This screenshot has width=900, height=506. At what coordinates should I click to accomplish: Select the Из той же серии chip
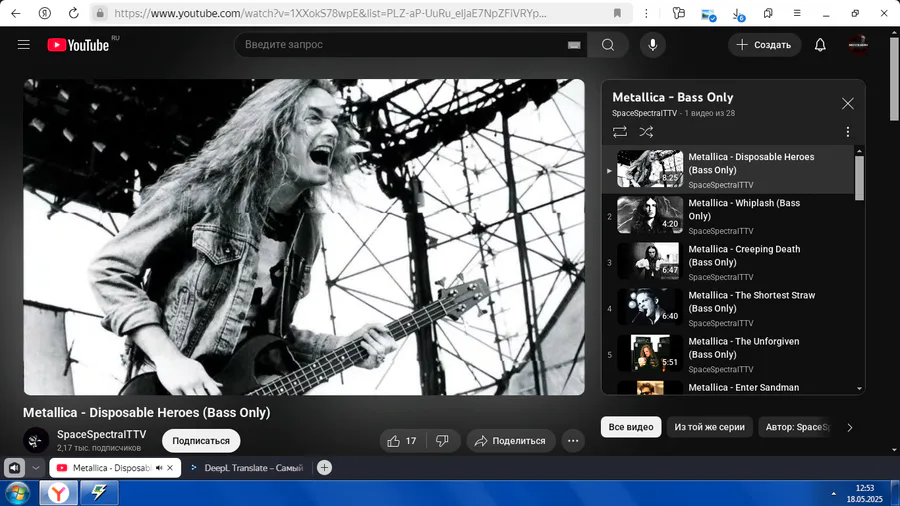point(709,427)
